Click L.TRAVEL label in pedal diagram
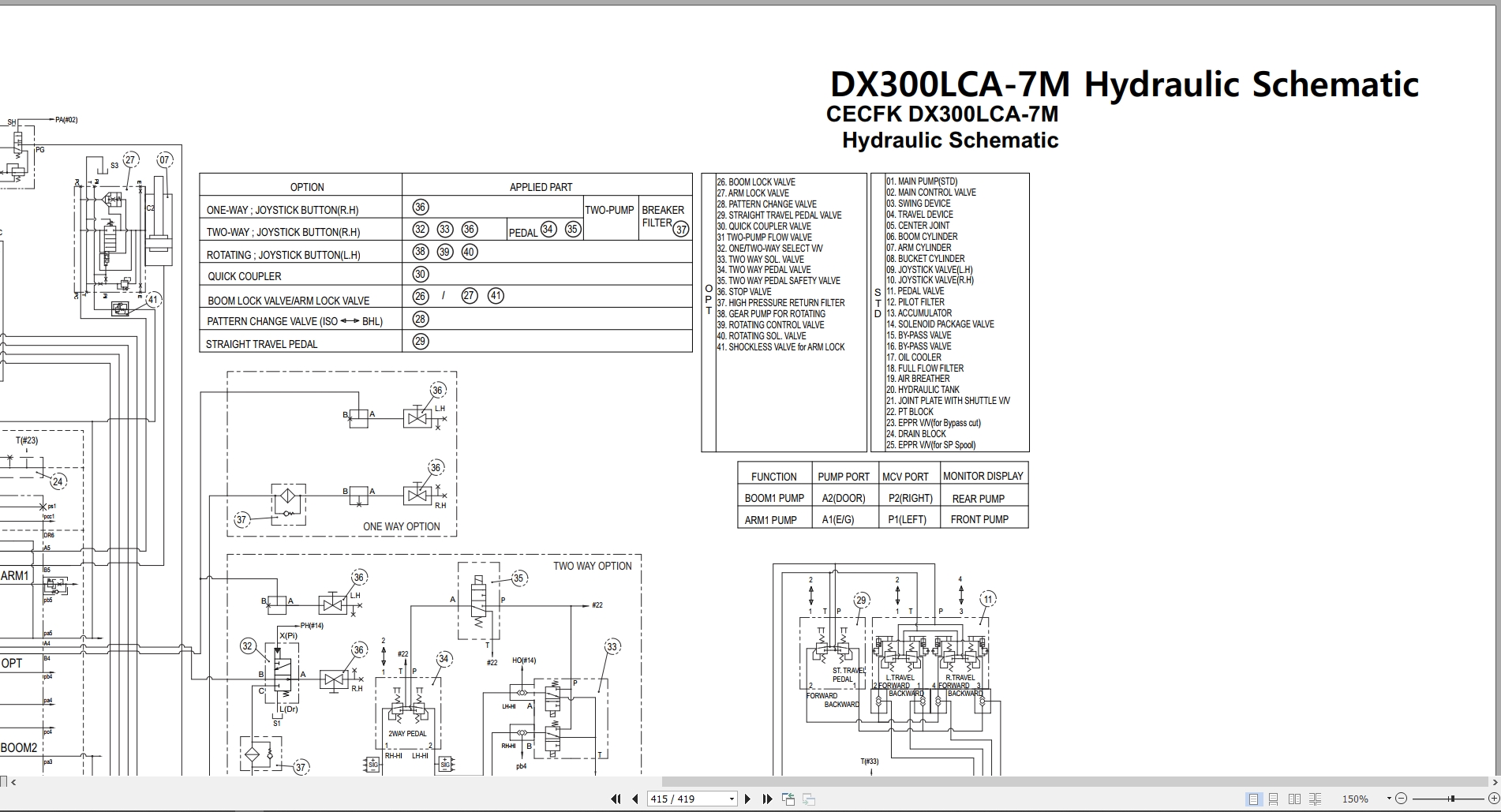Viewport: 1501px width, 812px height. tap(900, 677)
